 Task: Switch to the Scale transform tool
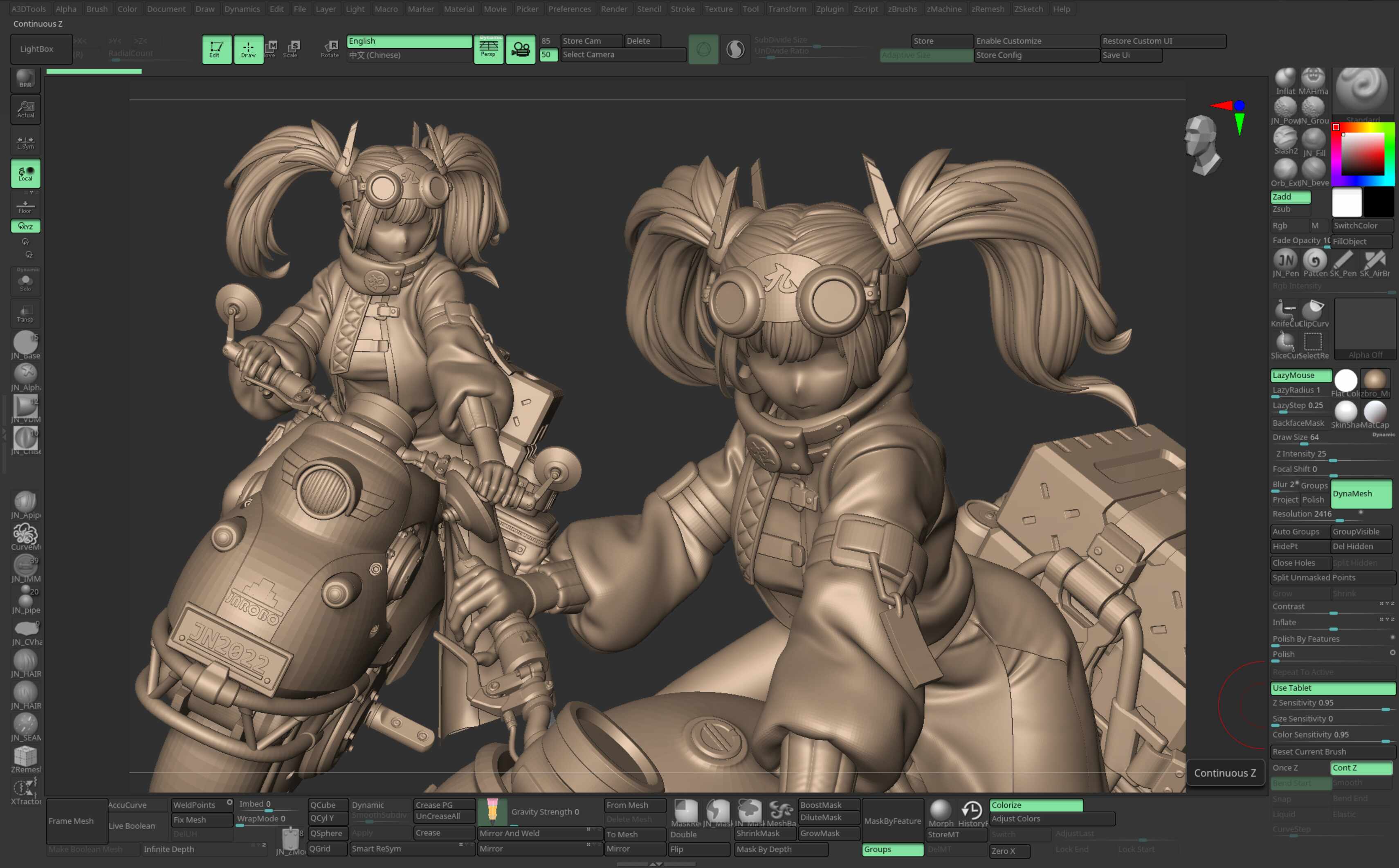(x=292, y=49)
